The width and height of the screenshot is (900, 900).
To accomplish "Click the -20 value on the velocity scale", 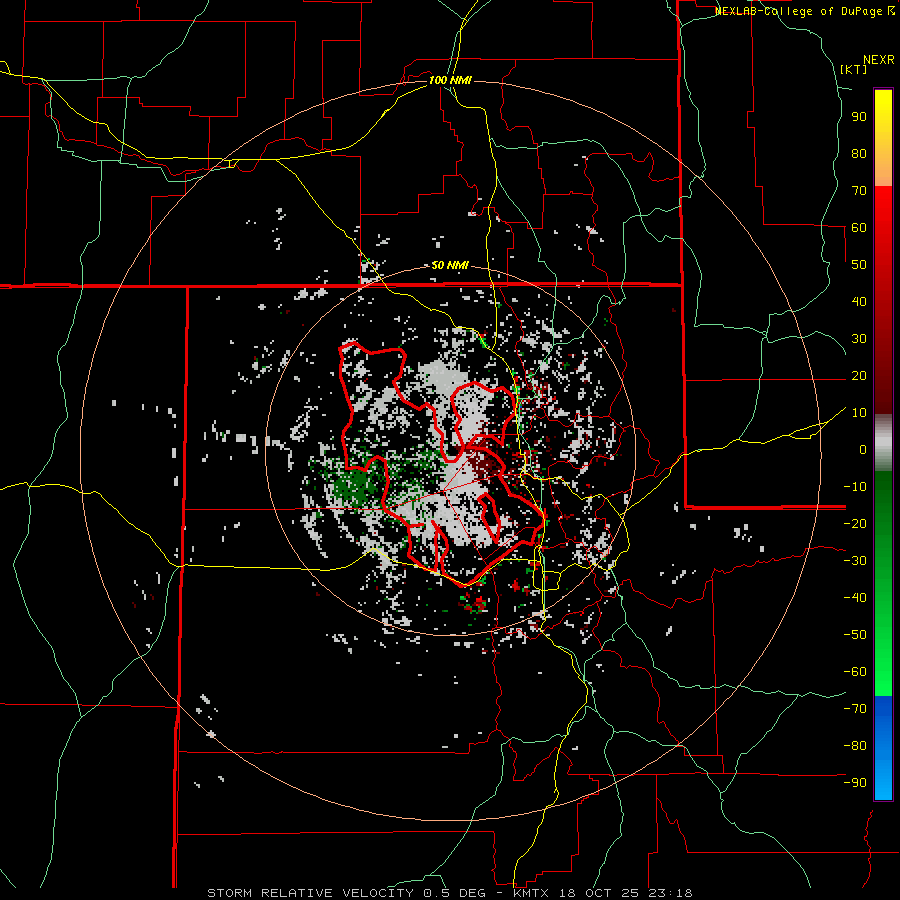I will (855, 523).
